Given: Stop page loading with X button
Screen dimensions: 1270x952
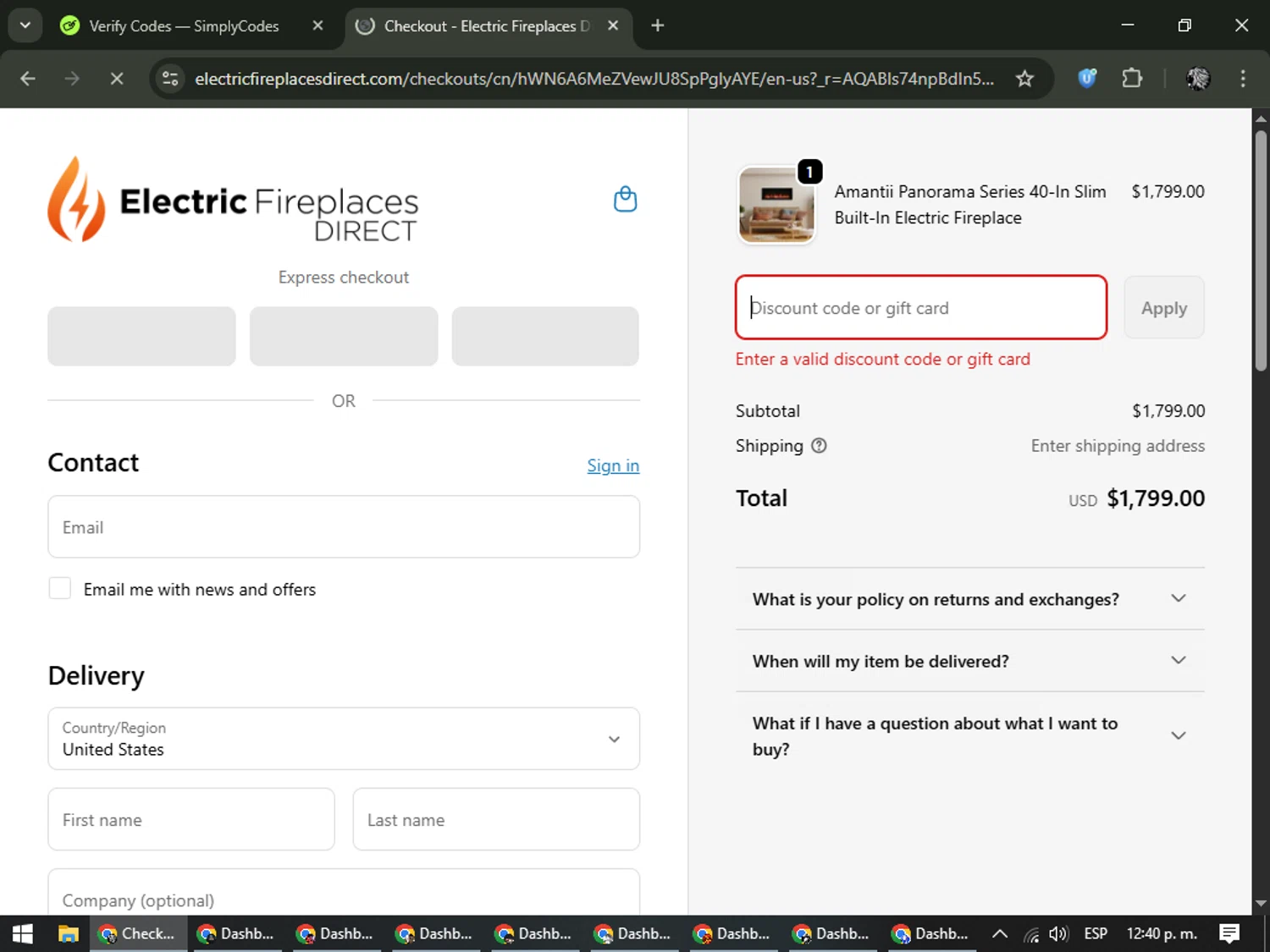Looking at the screenshot, I should tap(117, 79).
